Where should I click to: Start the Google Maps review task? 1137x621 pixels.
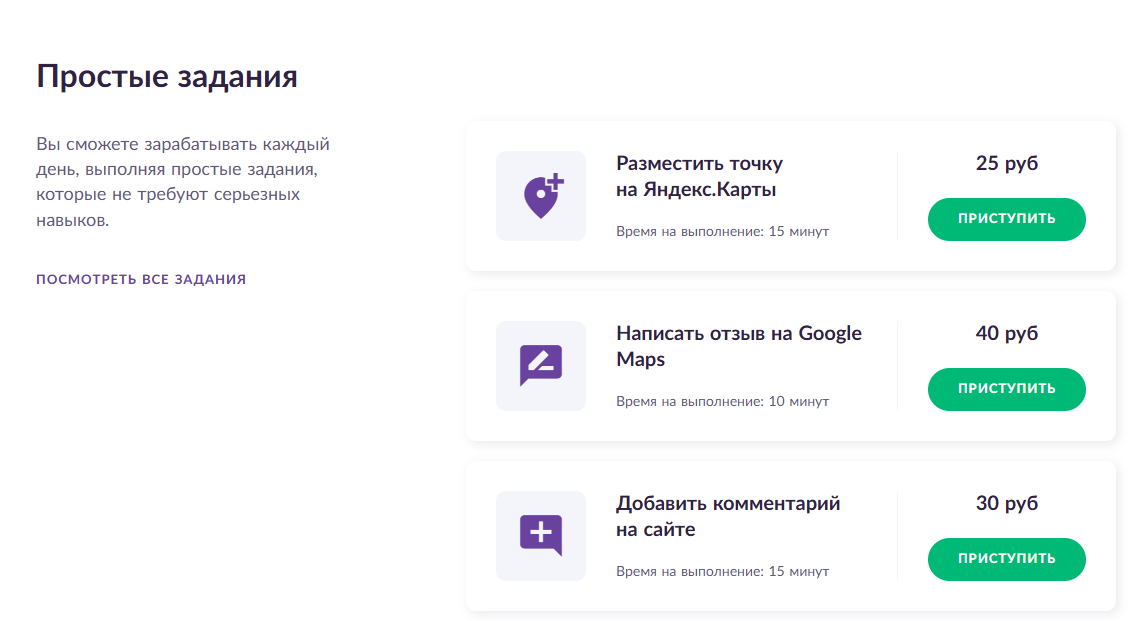click(1006, 389)
